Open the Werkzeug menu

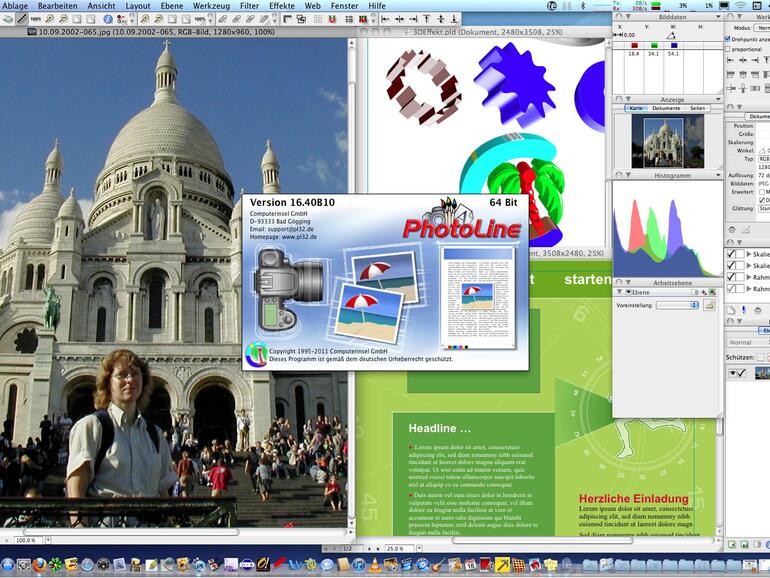pyautogui.click(x=211, y=5)
